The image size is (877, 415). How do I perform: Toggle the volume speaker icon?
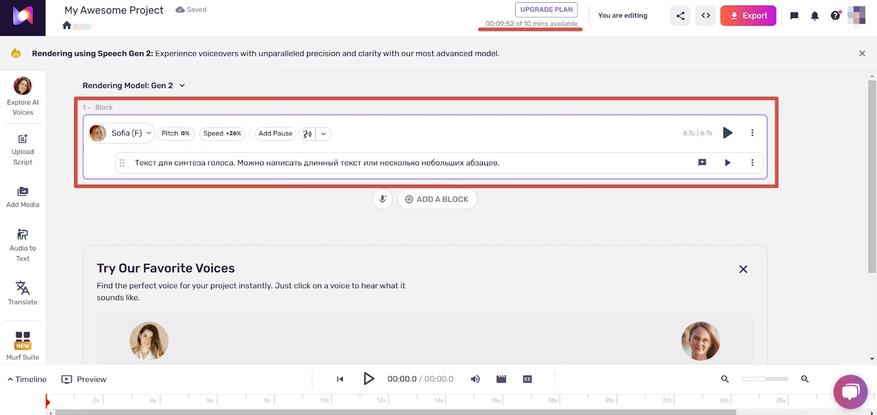tap(475, 379)
